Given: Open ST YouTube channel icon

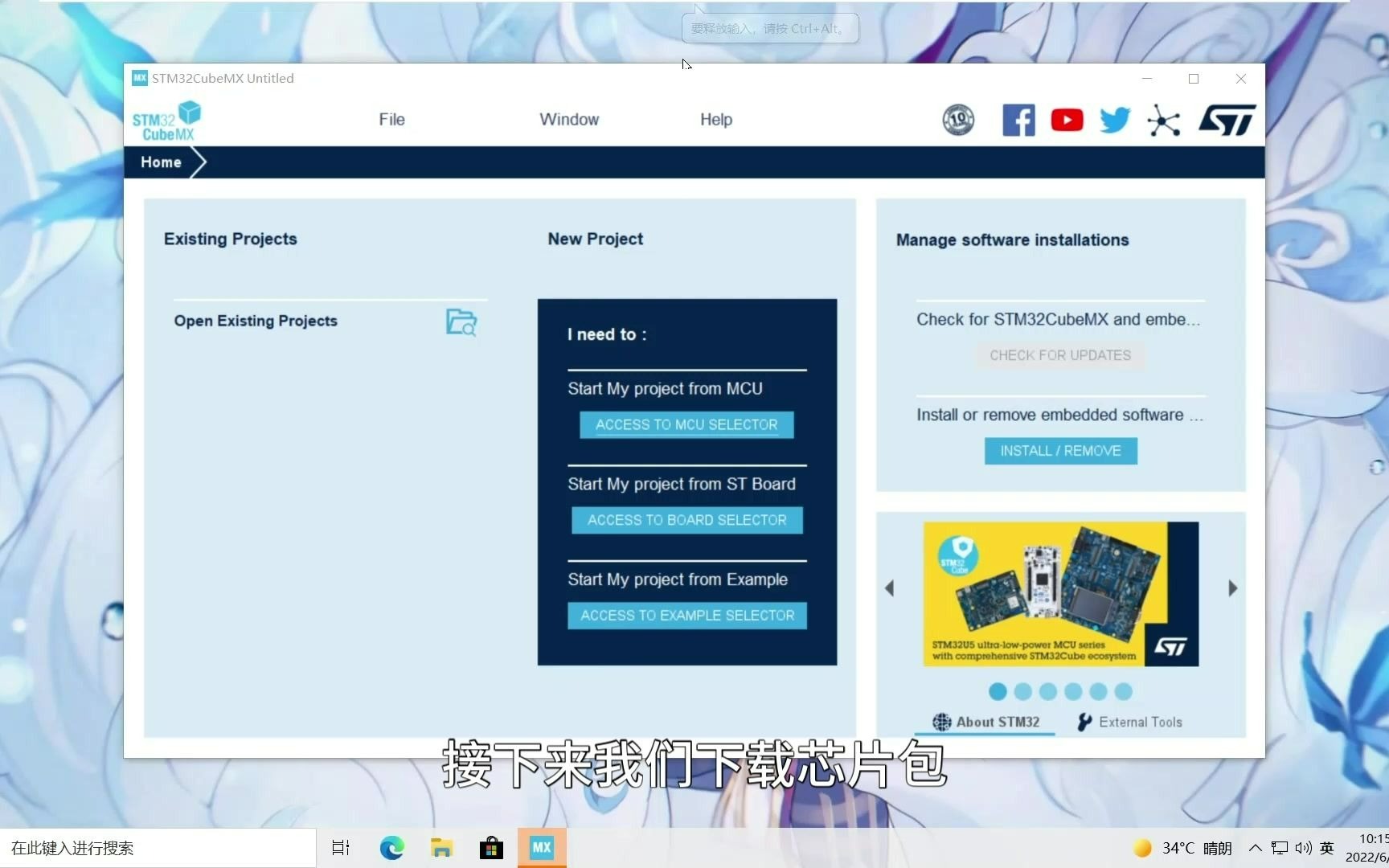Looking at the screenshot, I should (x=1067, y=120).
